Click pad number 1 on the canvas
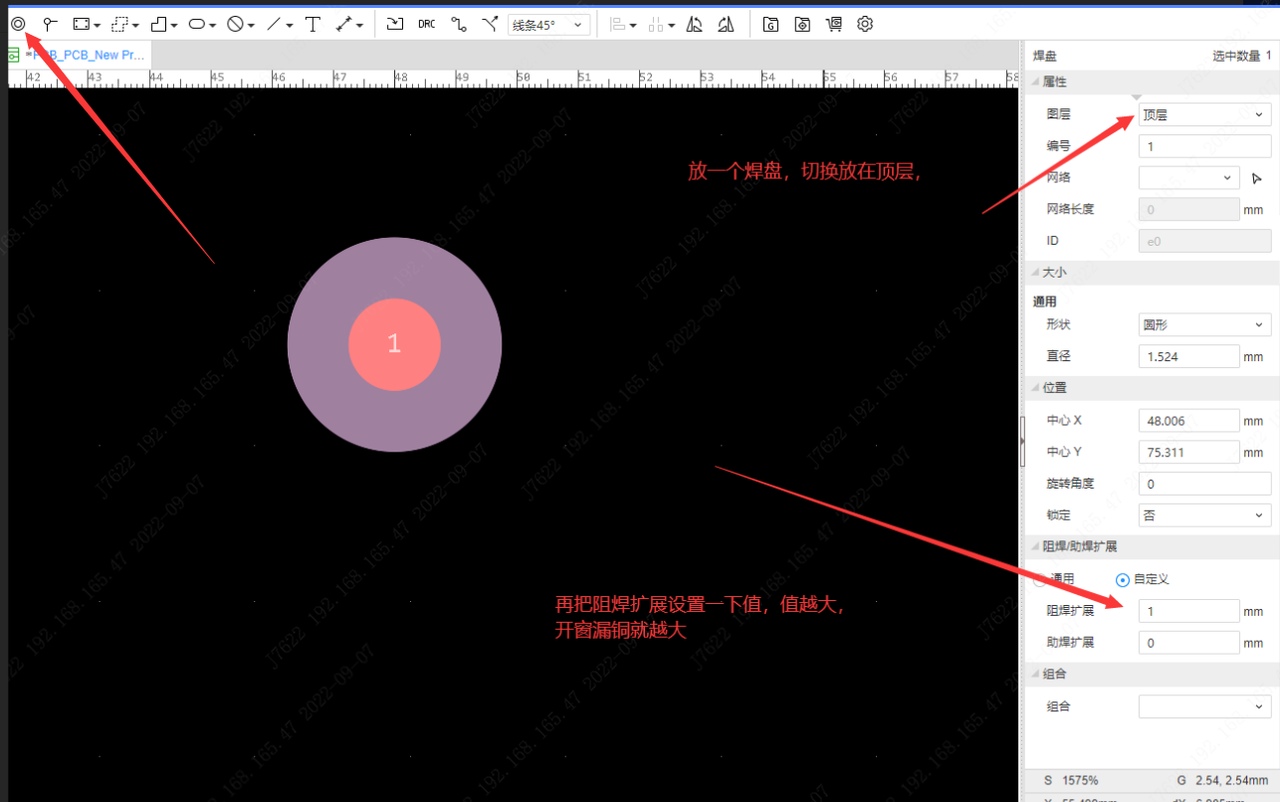1280x802 pixels. [394, 344]
